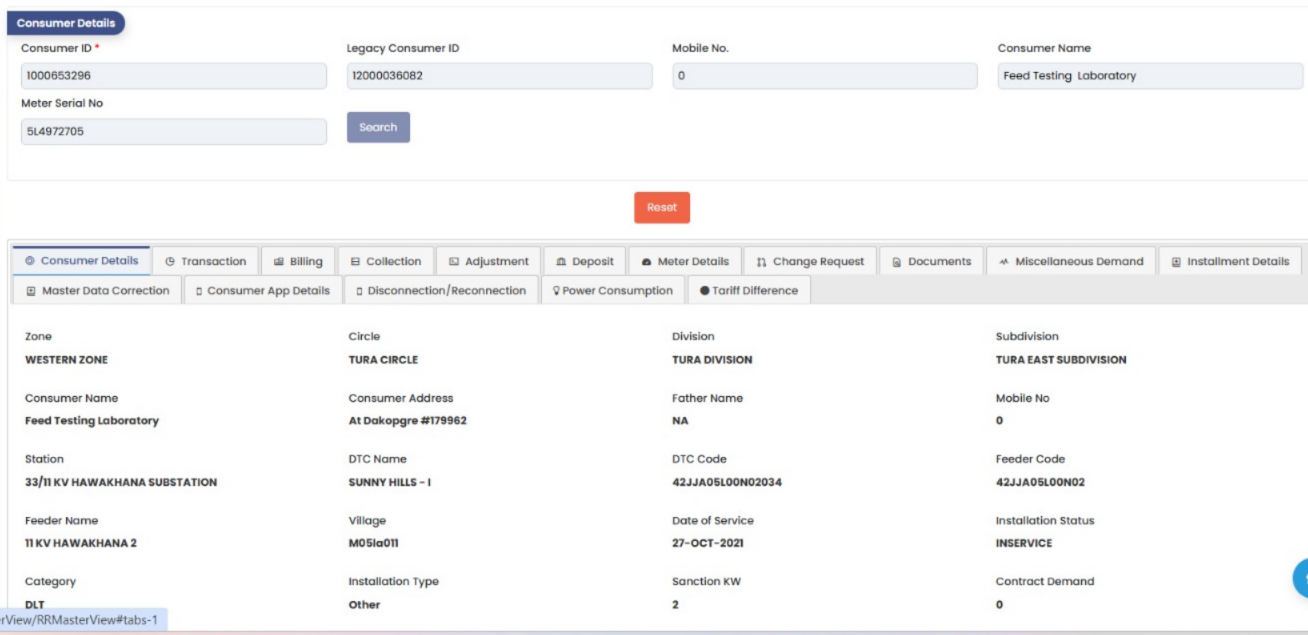
Task: Click the service date 27-OCT-2021
Action: pos(708,543)
